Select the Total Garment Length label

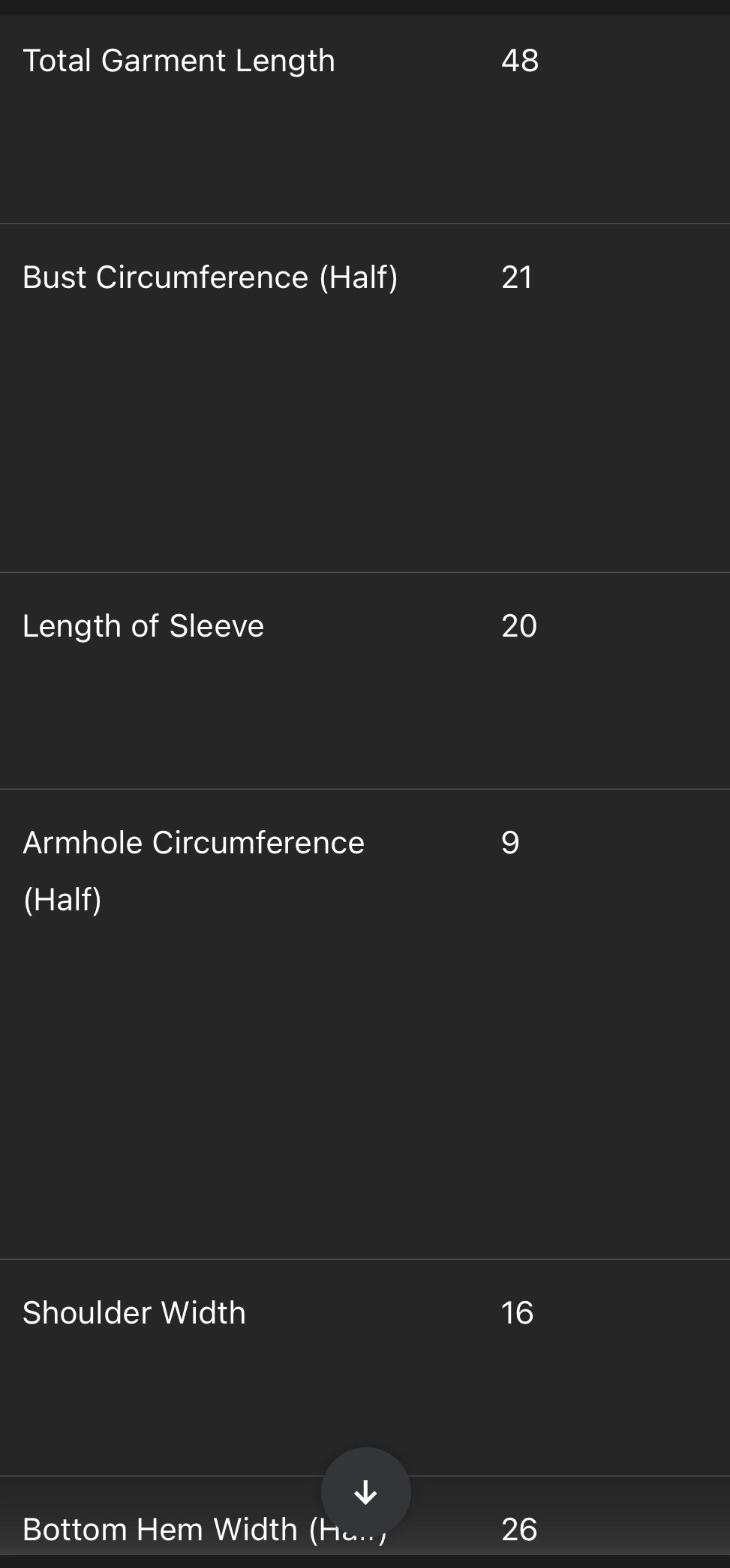pos(179,61)
